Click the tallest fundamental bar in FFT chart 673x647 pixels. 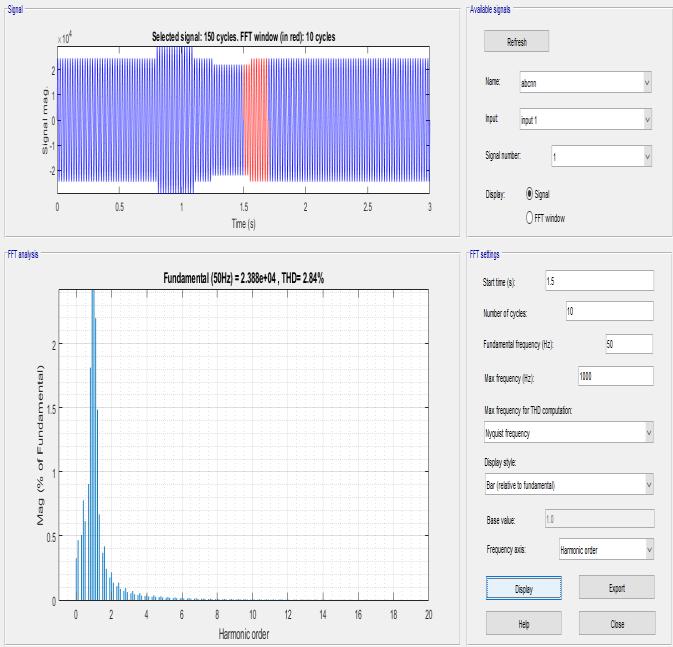[x=93, y=445]
